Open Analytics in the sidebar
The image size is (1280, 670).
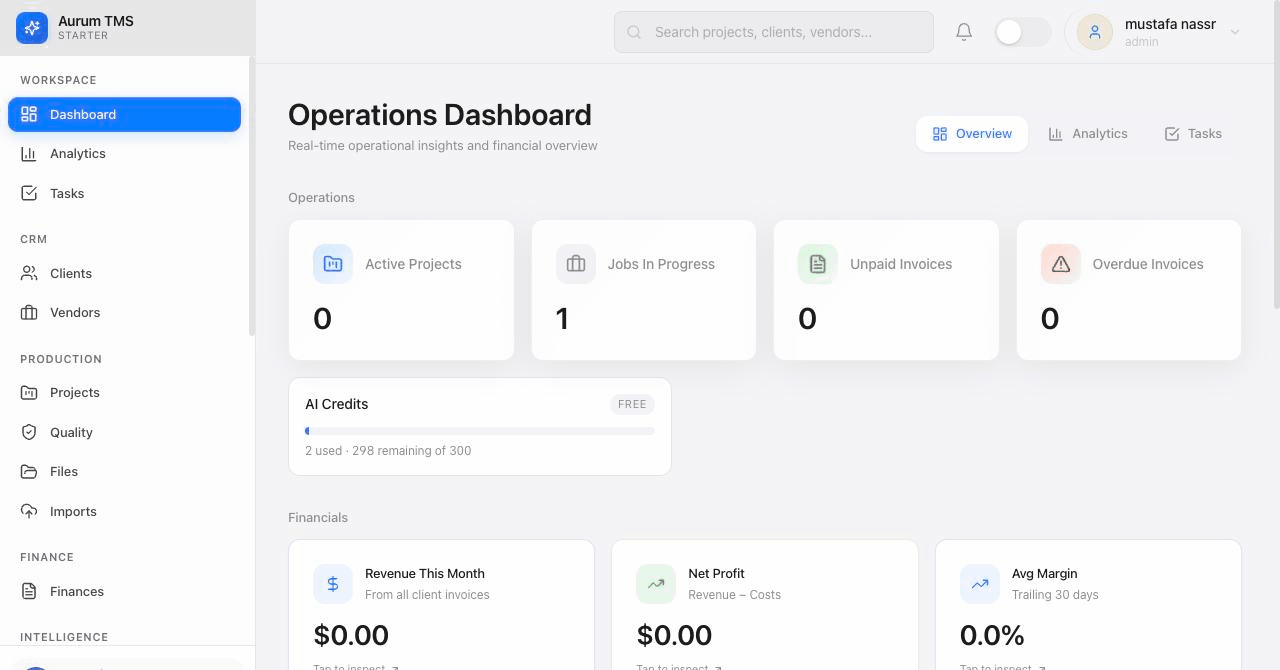coord(124,153)
